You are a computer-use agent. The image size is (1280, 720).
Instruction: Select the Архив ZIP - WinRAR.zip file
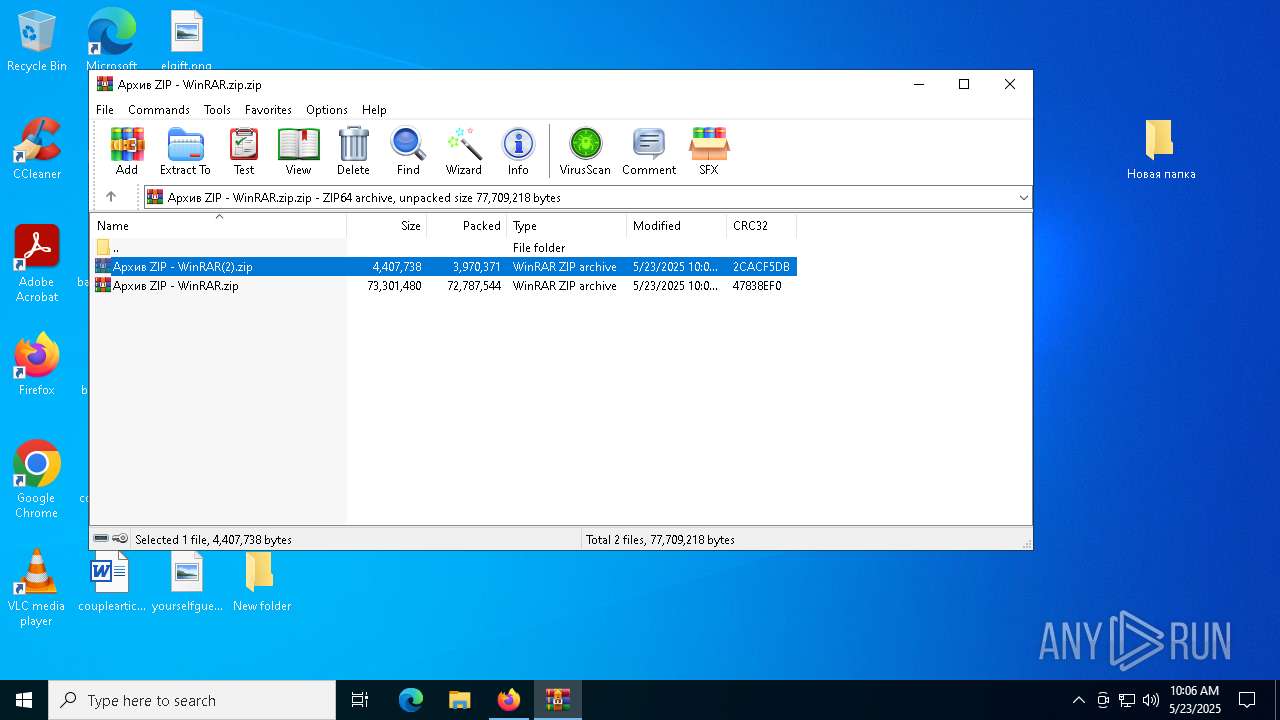444,286
